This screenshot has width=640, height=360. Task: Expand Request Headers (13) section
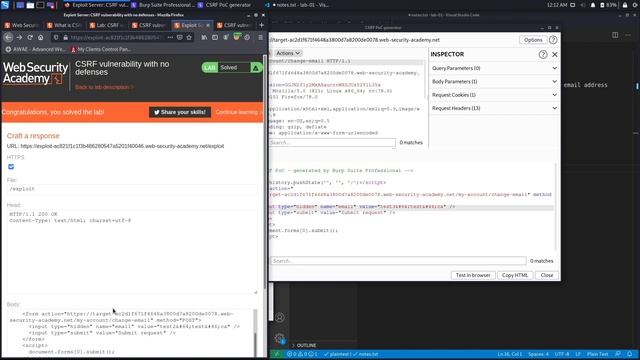[494, 108]
